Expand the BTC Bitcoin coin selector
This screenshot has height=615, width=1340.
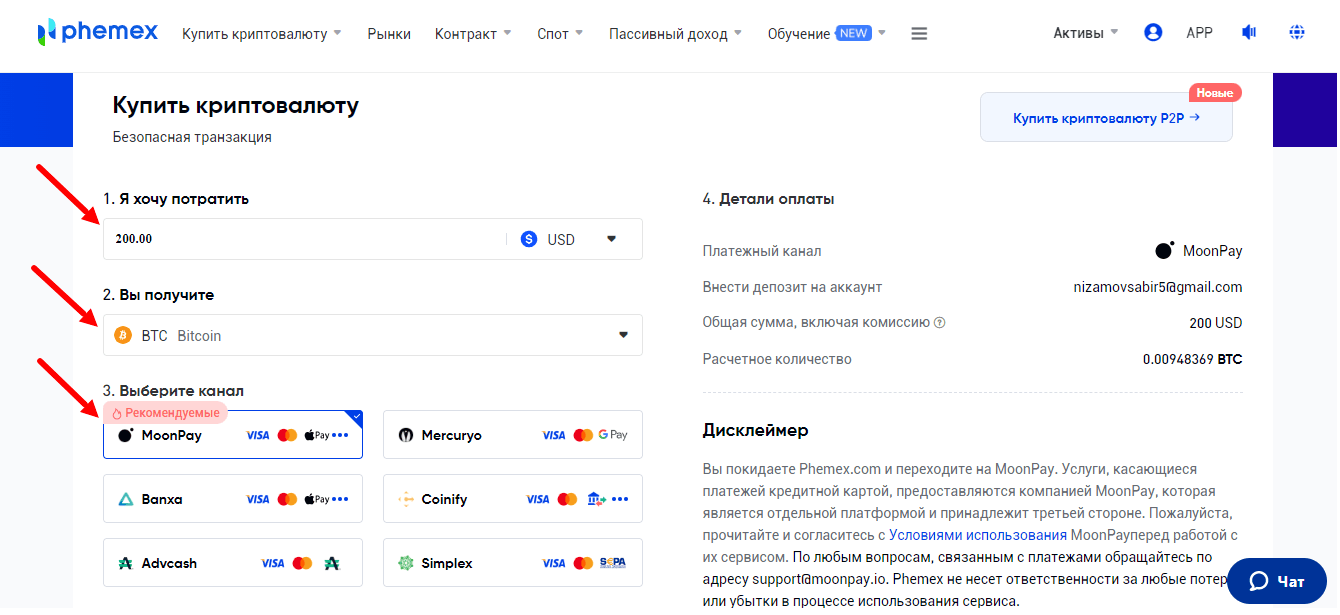372,335
